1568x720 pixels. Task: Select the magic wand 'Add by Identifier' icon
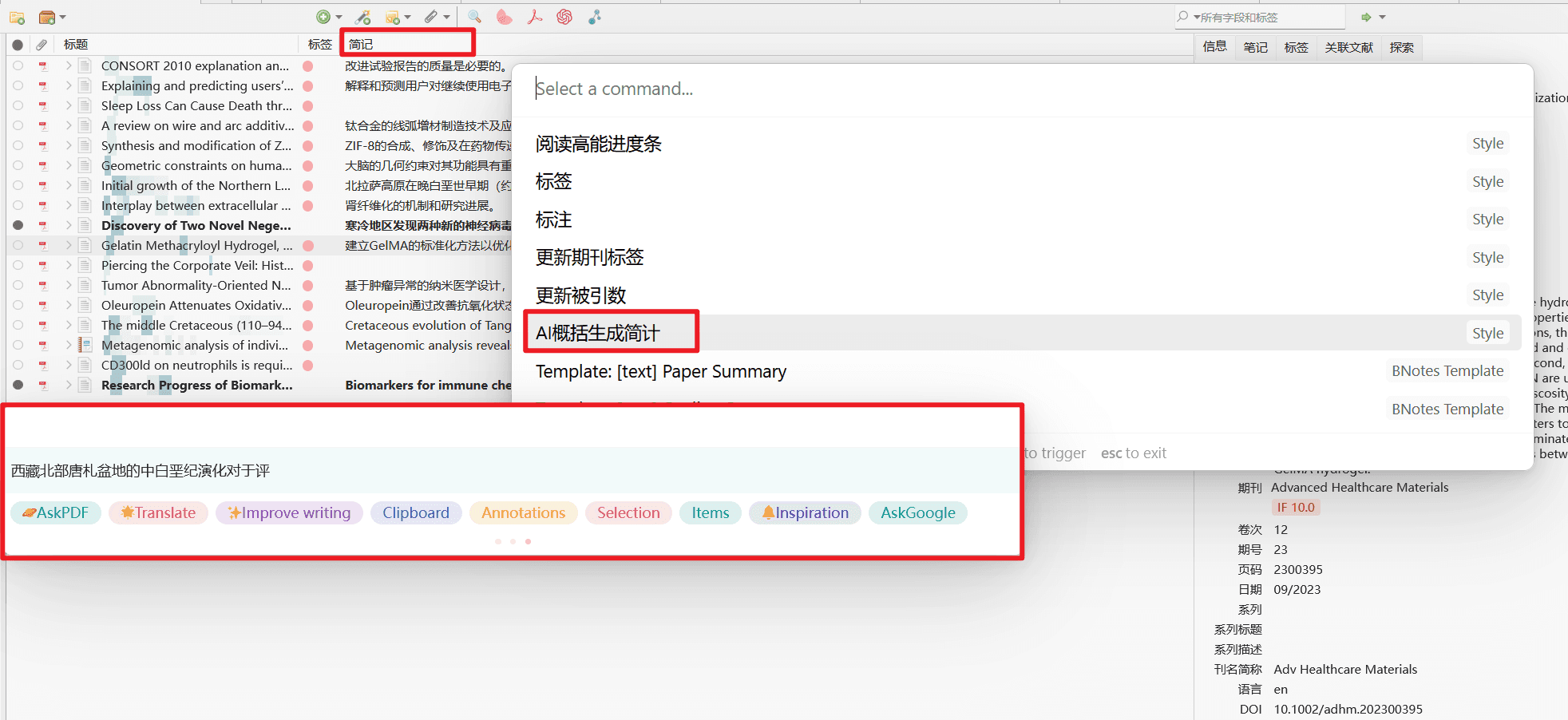coord(363,17)
